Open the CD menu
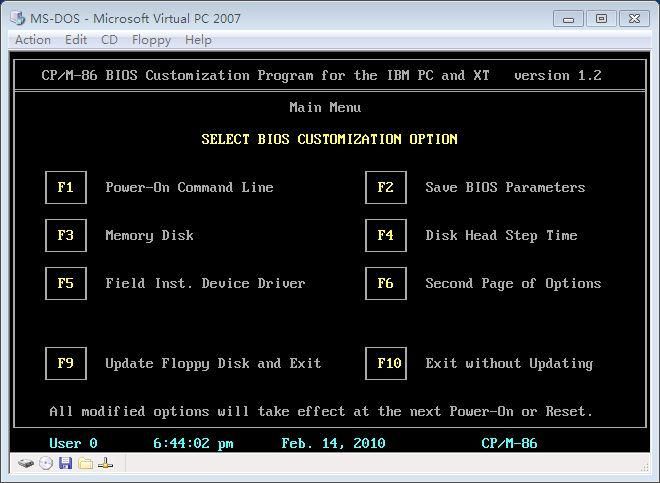Image resolution: width=660 pixels, height=483 pixels. [109, 40]
